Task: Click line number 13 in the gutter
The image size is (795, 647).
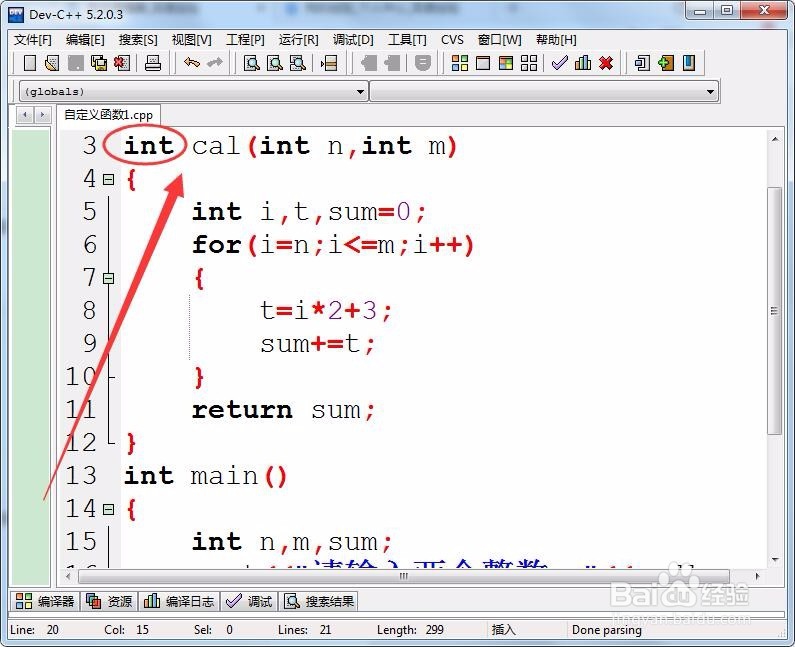Action: coord(82,476)
